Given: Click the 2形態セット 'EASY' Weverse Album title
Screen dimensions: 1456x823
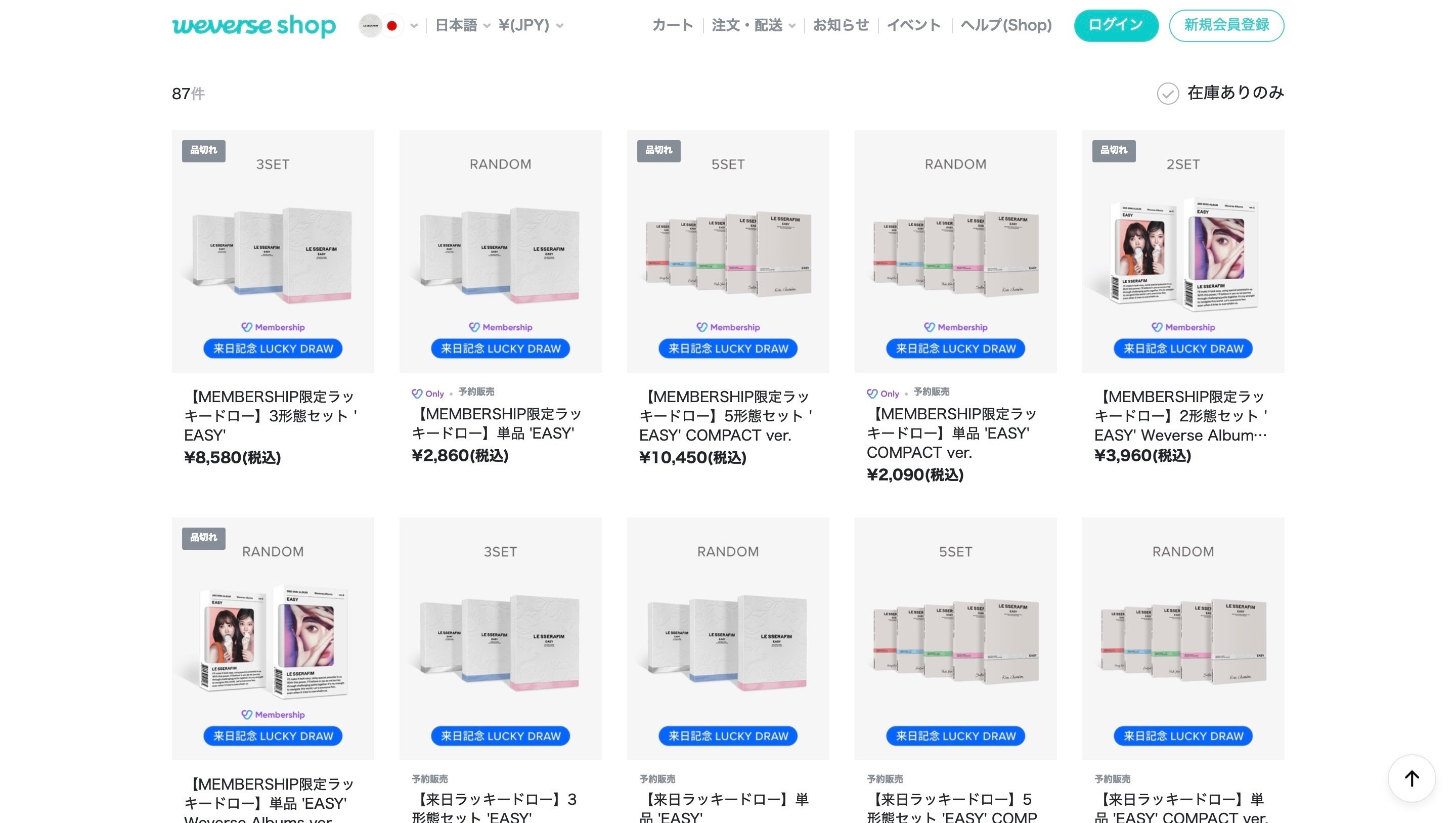Looking at the screenshot, I should 1181,415.
